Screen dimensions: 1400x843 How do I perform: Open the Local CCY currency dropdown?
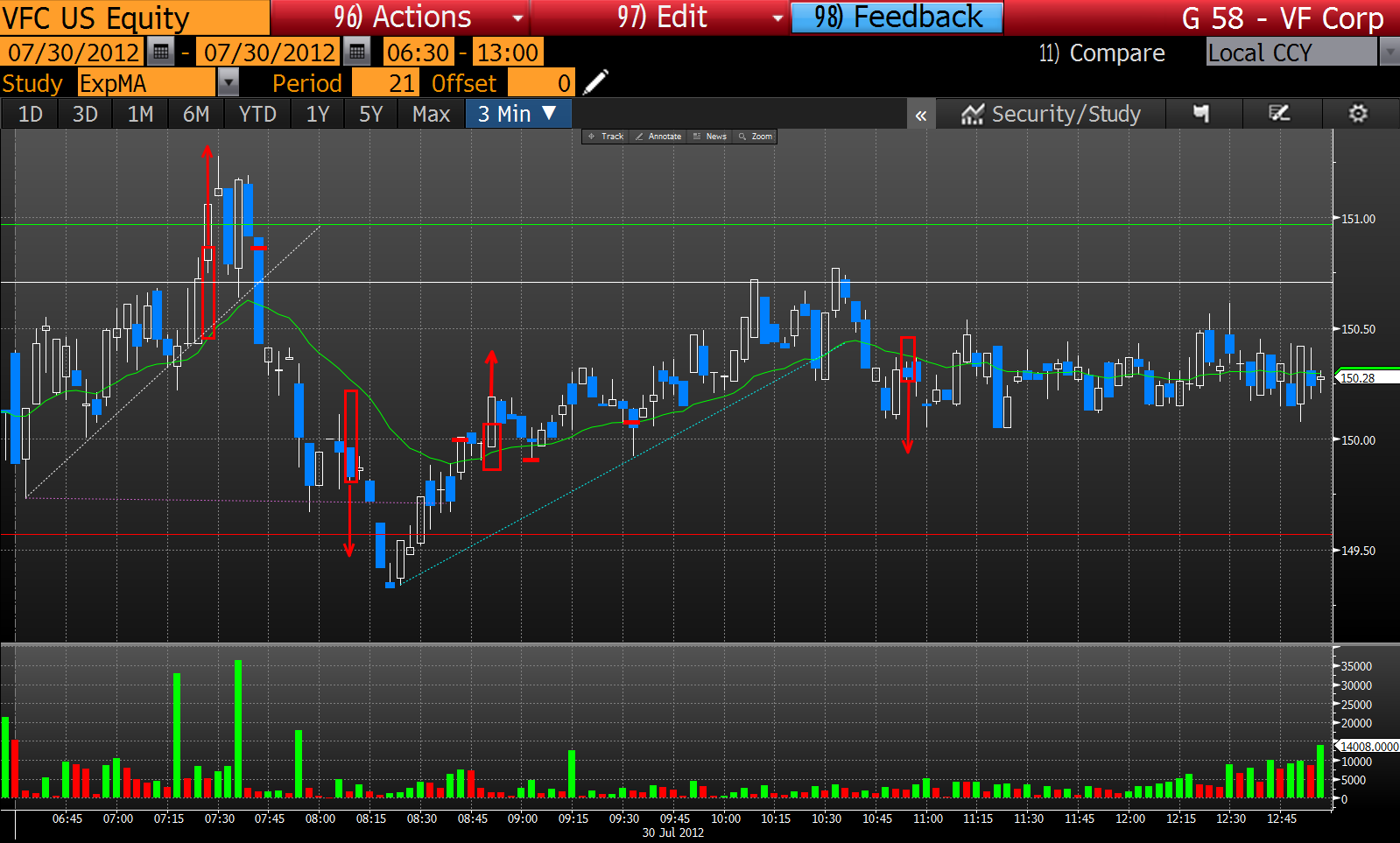pyautogui.click(x=1389, y=53)
